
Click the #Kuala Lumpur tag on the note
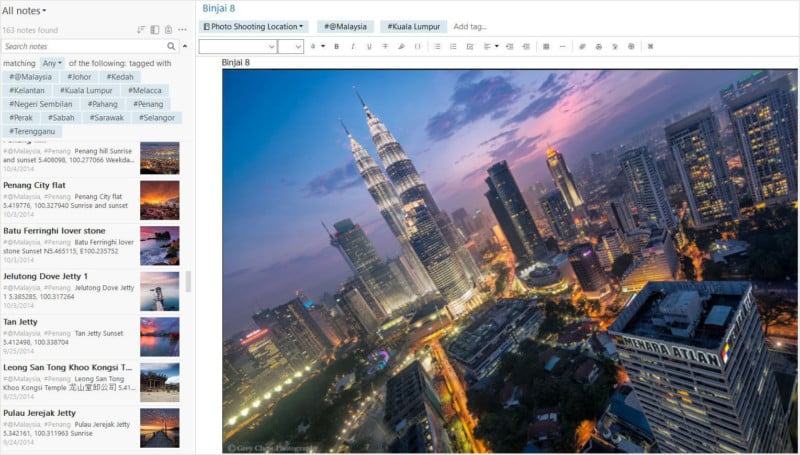414,27
